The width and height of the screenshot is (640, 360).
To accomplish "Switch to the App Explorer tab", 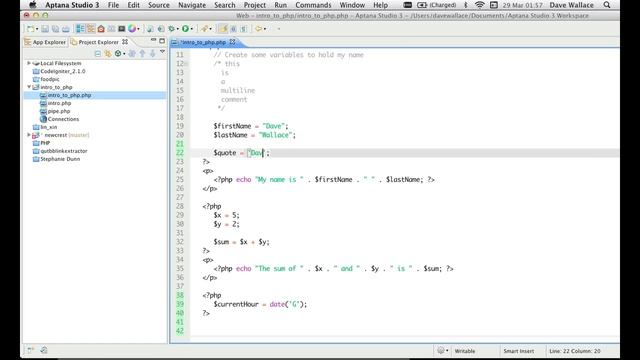I will 45,42.
